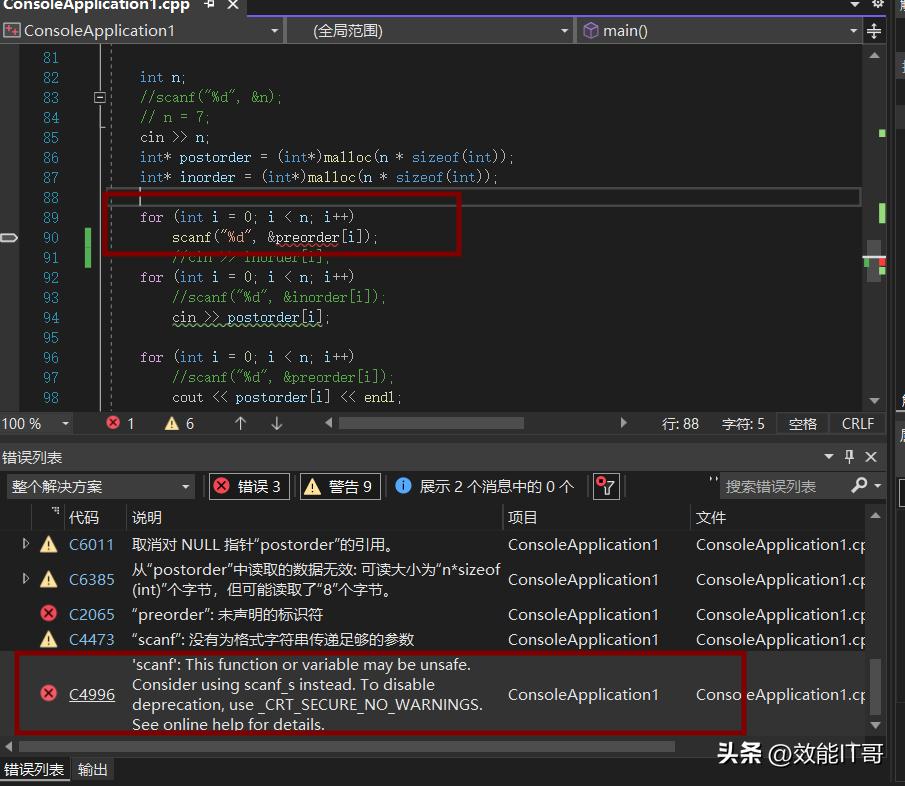Open the 错误列表 window options arrow
Viewport: 905px width, 786px height.
click(829, 456)
